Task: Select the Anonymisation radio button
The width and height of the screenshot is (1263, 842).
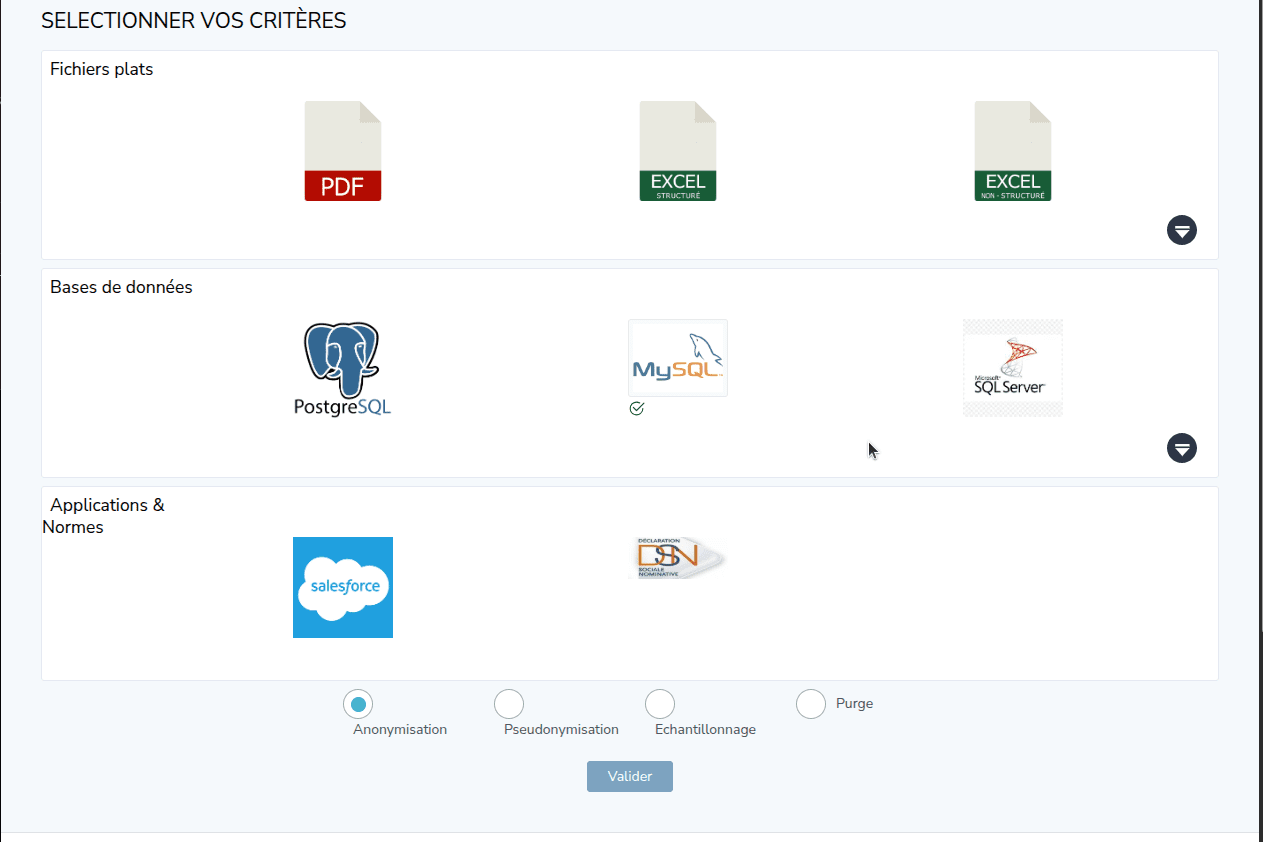Action: 358,704
